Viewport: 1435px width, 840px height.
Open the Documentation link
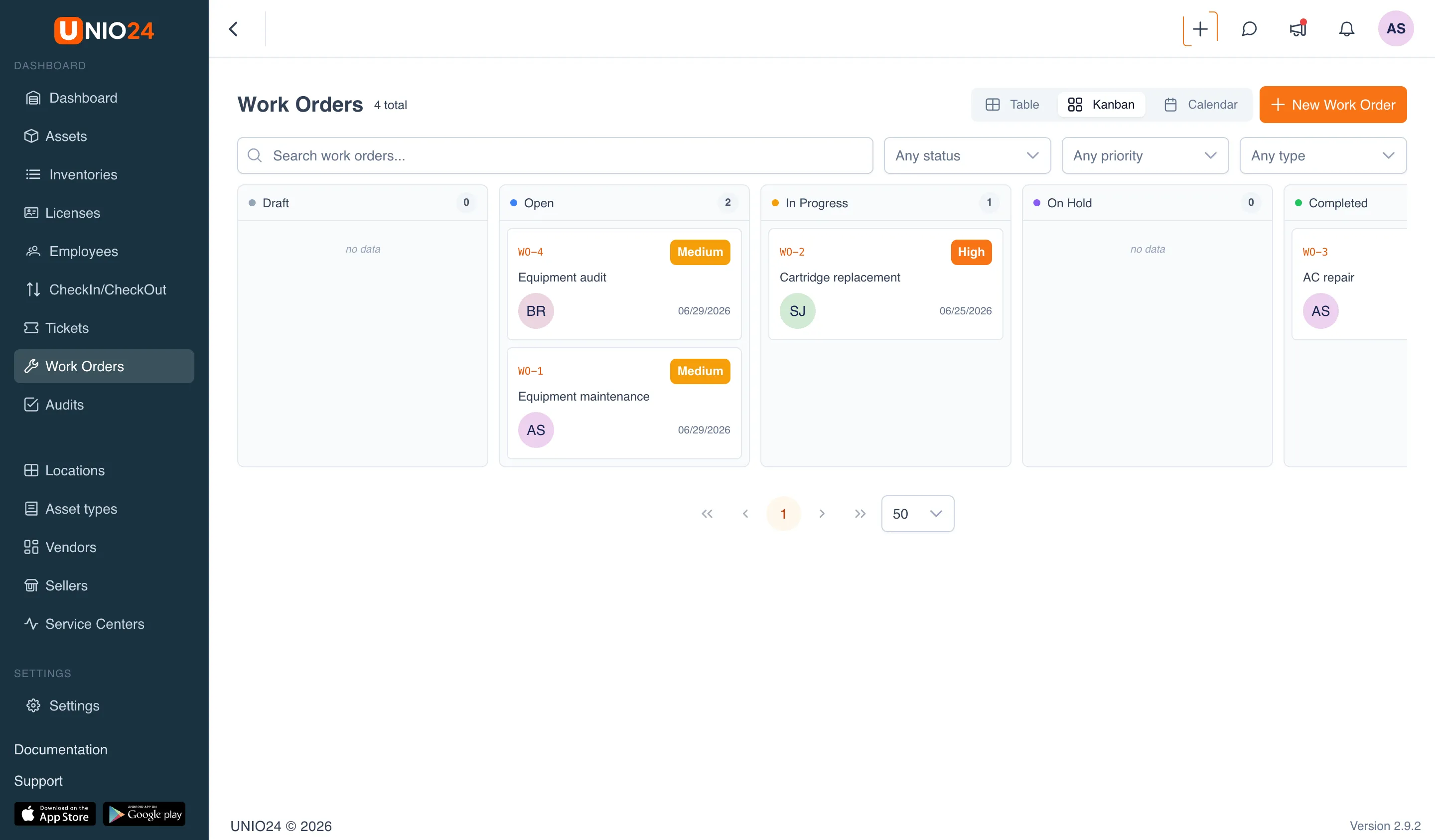(61, 749)
